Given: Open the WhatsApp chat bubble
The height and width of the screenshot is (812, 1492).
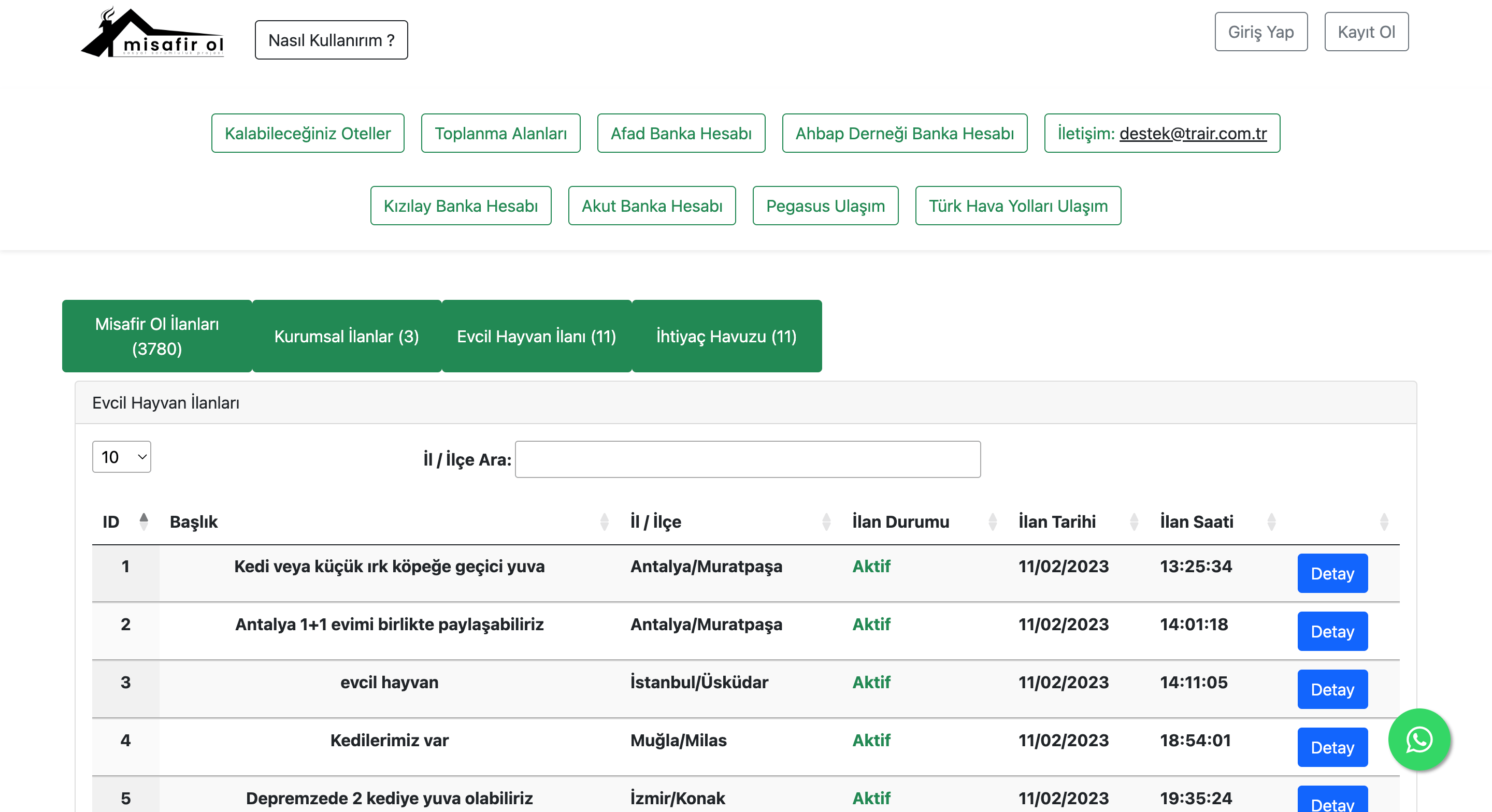Looking at the screenshot, I should click(1418, 740).
